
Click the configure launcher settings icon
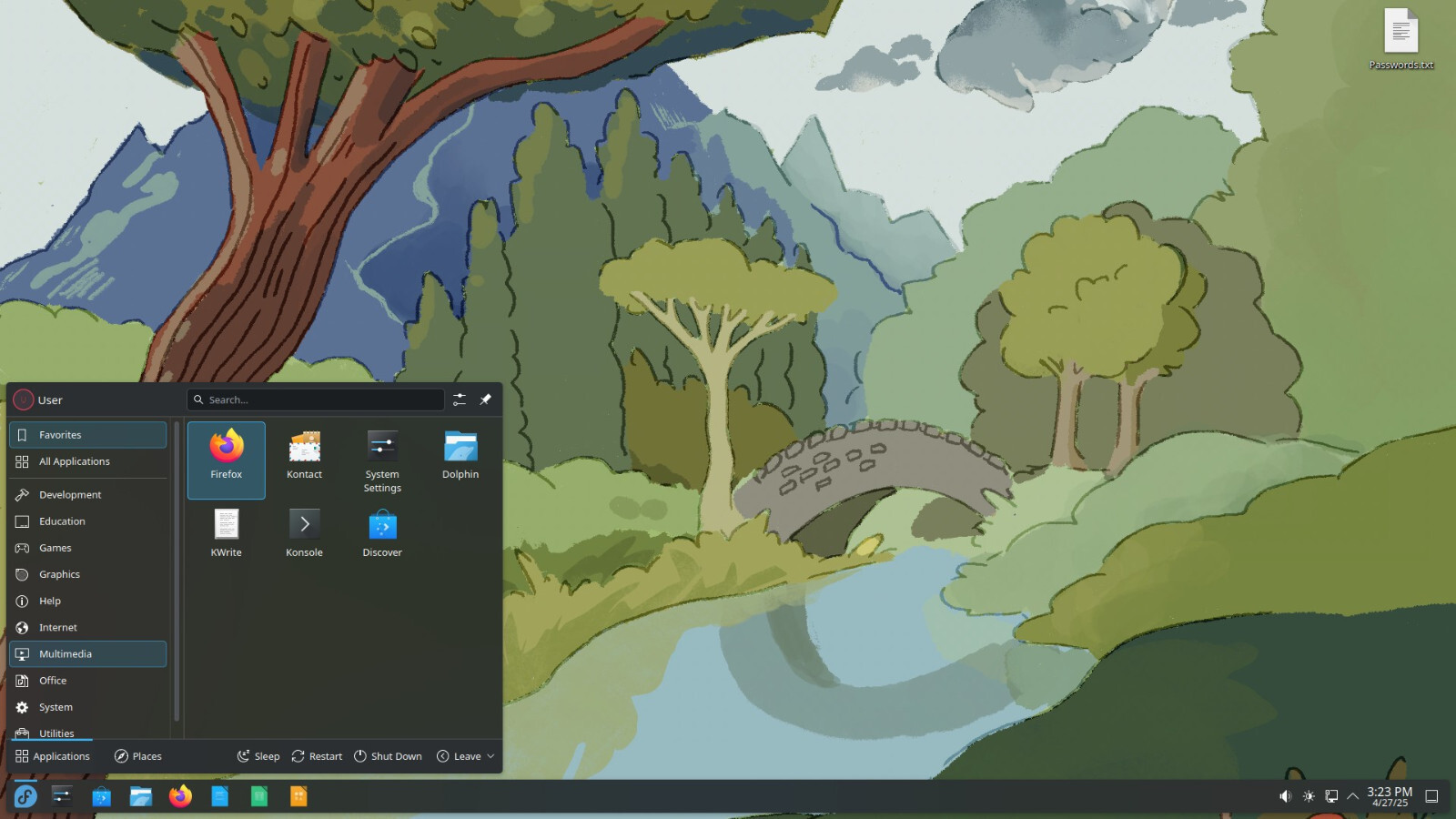coord(460,399)
